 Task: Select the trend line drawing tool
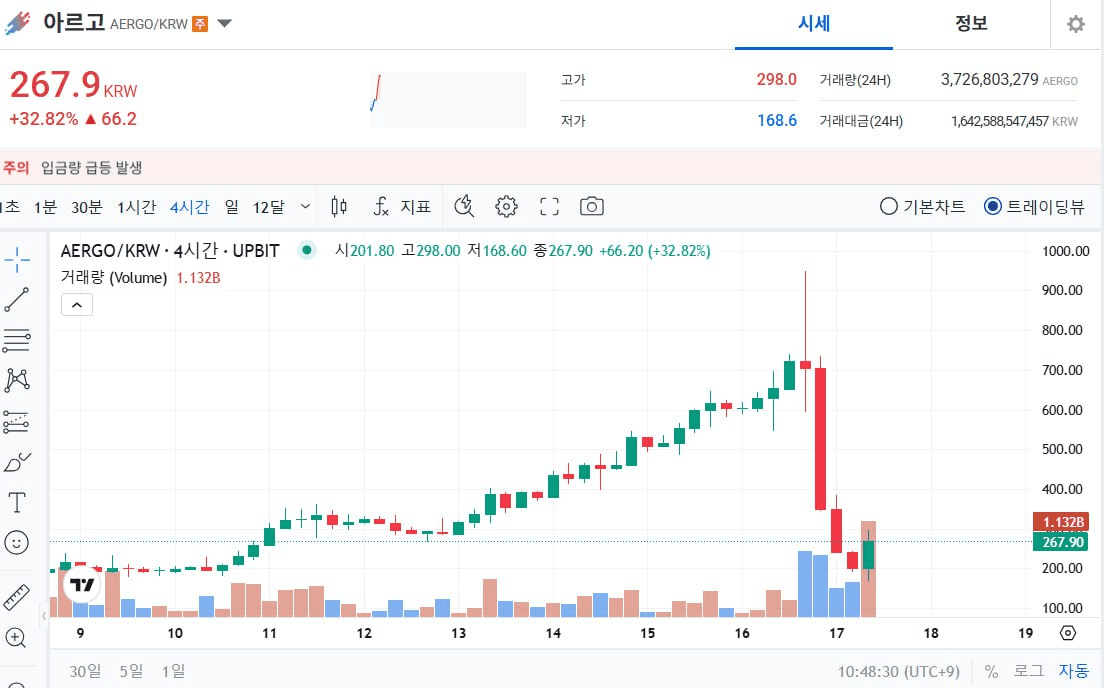pos(17,299)
